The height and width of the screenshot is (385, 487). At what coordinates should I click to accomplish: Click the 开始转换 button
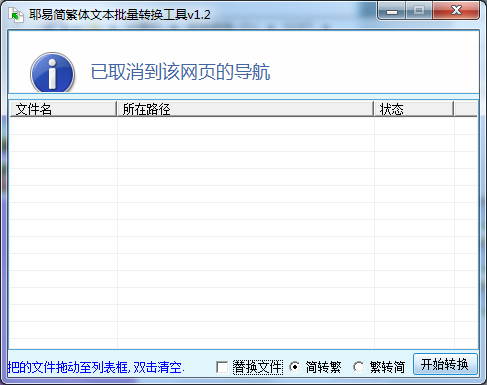pos(445,364)
